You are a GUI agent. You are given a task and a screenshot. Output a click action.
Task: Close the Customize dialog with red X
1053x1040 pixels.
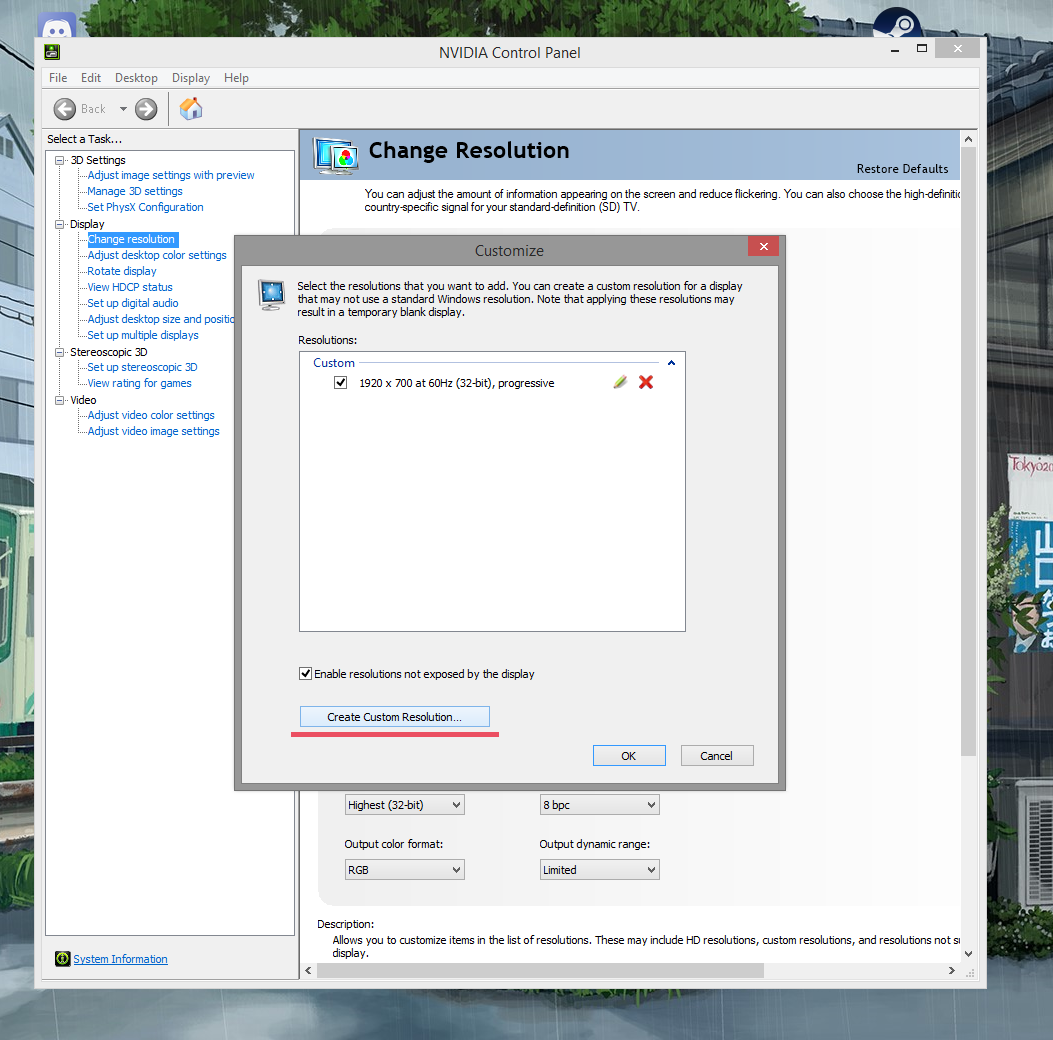click(764, 246)
